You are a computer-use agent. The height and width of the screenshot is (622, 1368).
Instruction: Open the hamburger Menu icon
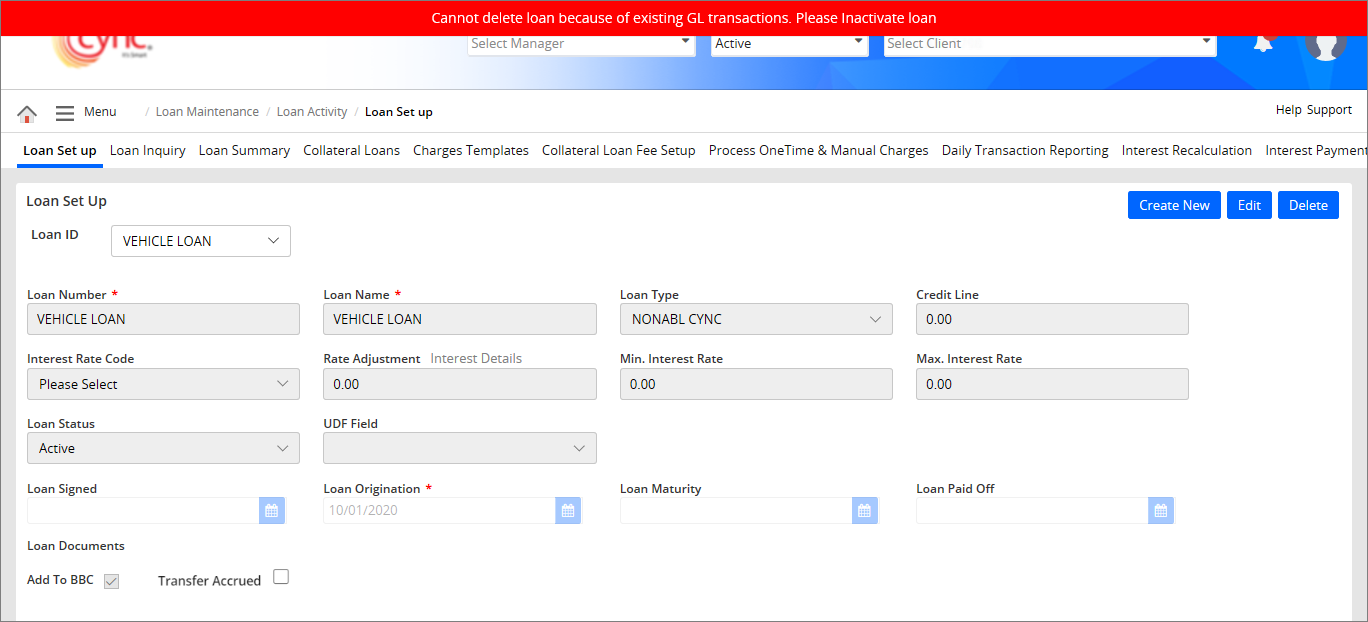65,113
